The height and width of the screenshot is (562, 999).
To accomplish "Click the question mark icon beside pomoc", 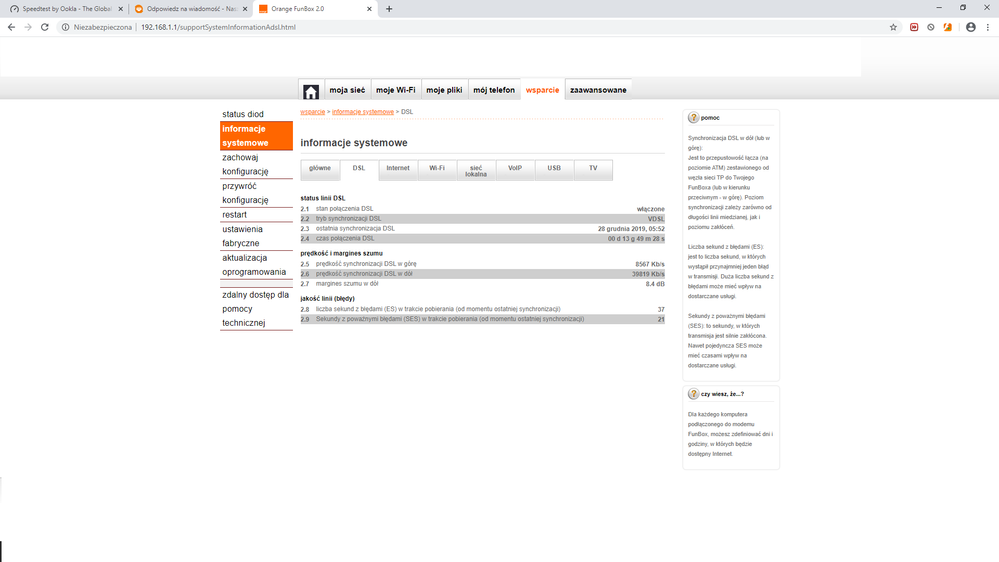I will [x=694, y=117].
